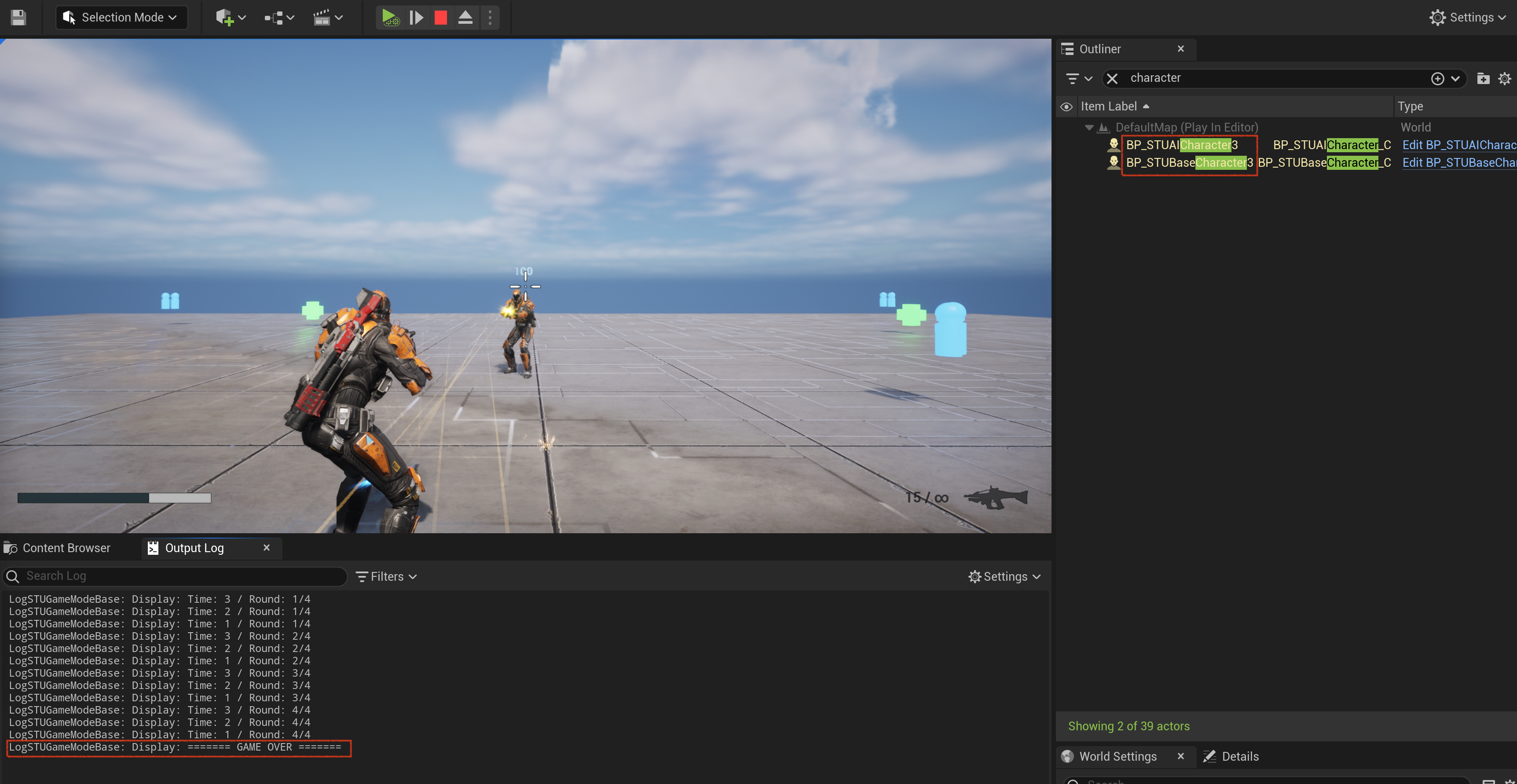Stop the play session with the red square

click(440, 18)
